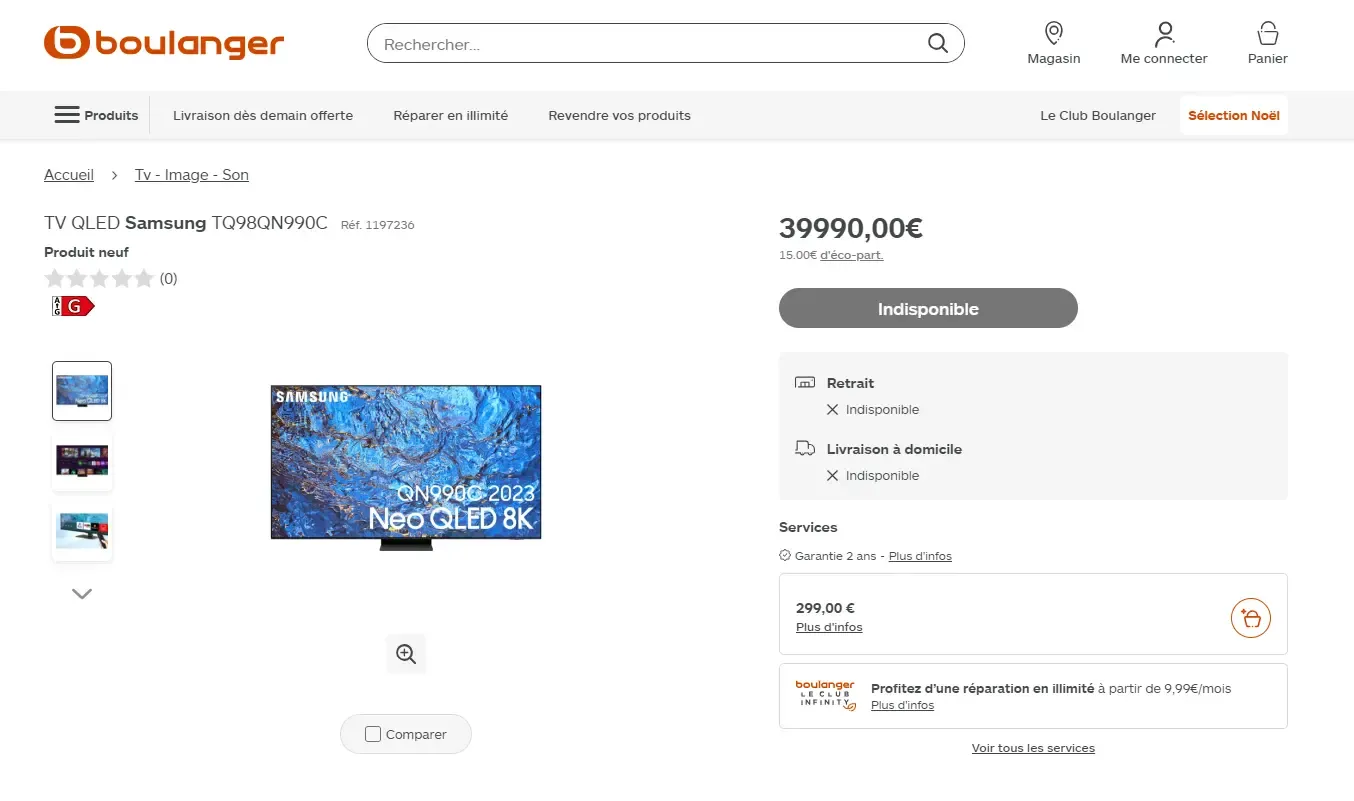Open Sélection Noël tab

(1233, 115)
